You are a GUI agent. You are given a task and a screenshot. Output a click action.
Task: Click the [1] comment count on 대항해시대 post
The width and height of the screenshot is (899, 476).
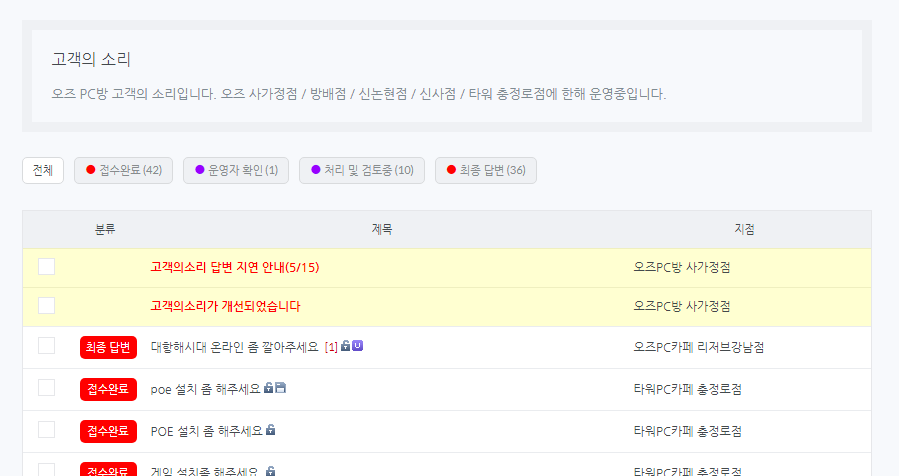[x=331, y=347]
